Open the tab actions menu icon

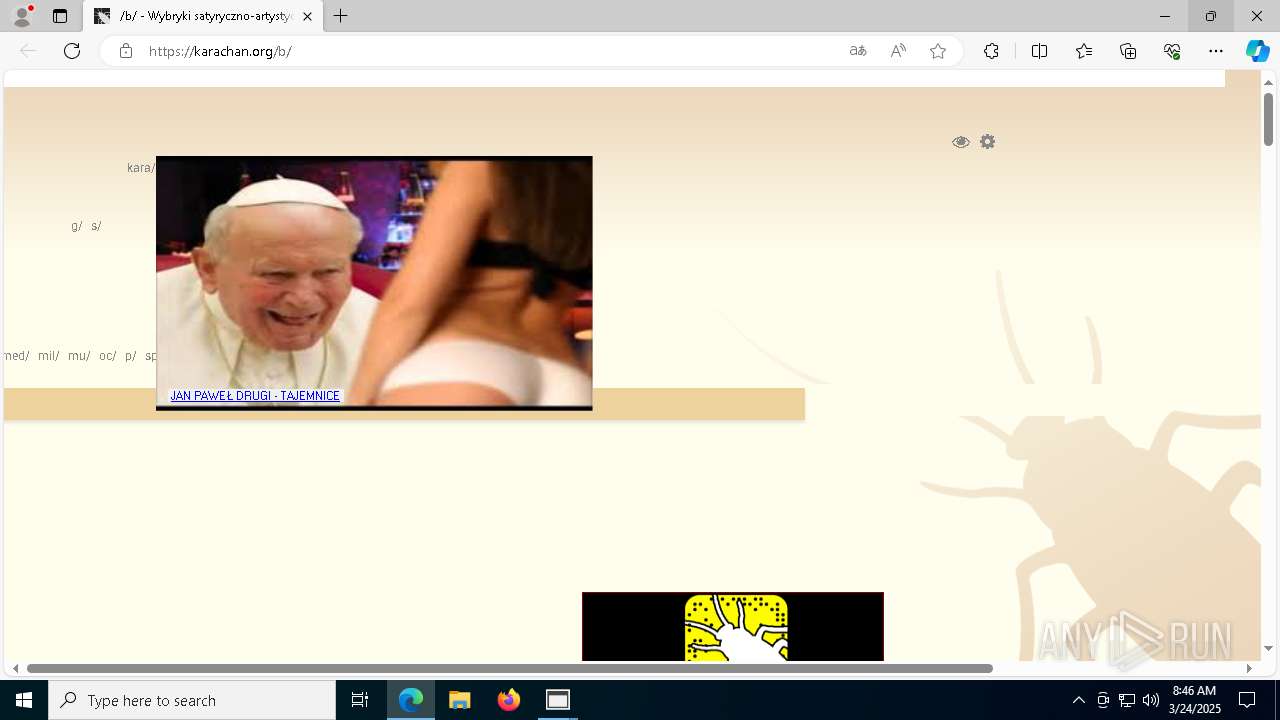pos(60,16)
